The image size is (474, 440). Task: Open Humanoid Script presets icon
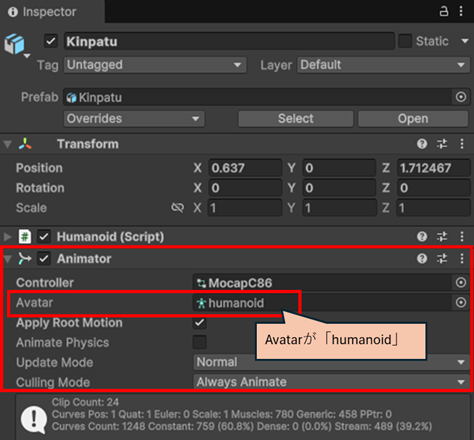click(x=442, y=237)
